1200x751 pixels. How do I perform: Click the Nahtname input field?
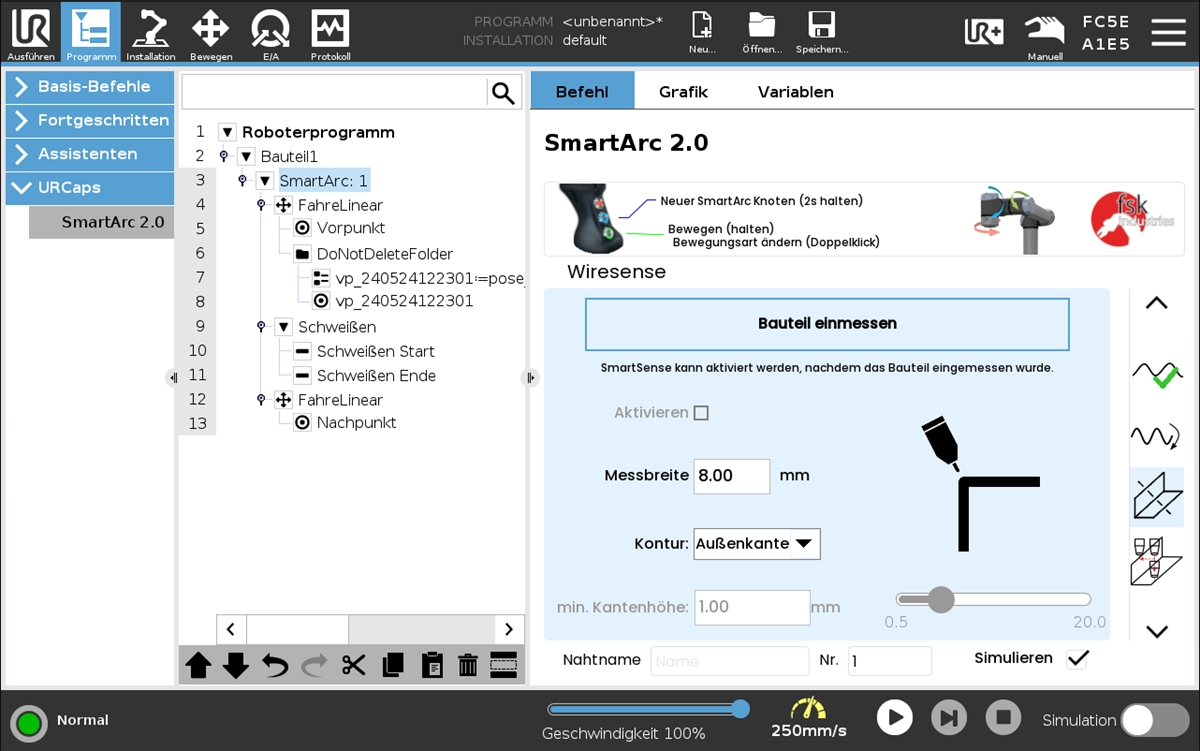[x=730, y=661]
